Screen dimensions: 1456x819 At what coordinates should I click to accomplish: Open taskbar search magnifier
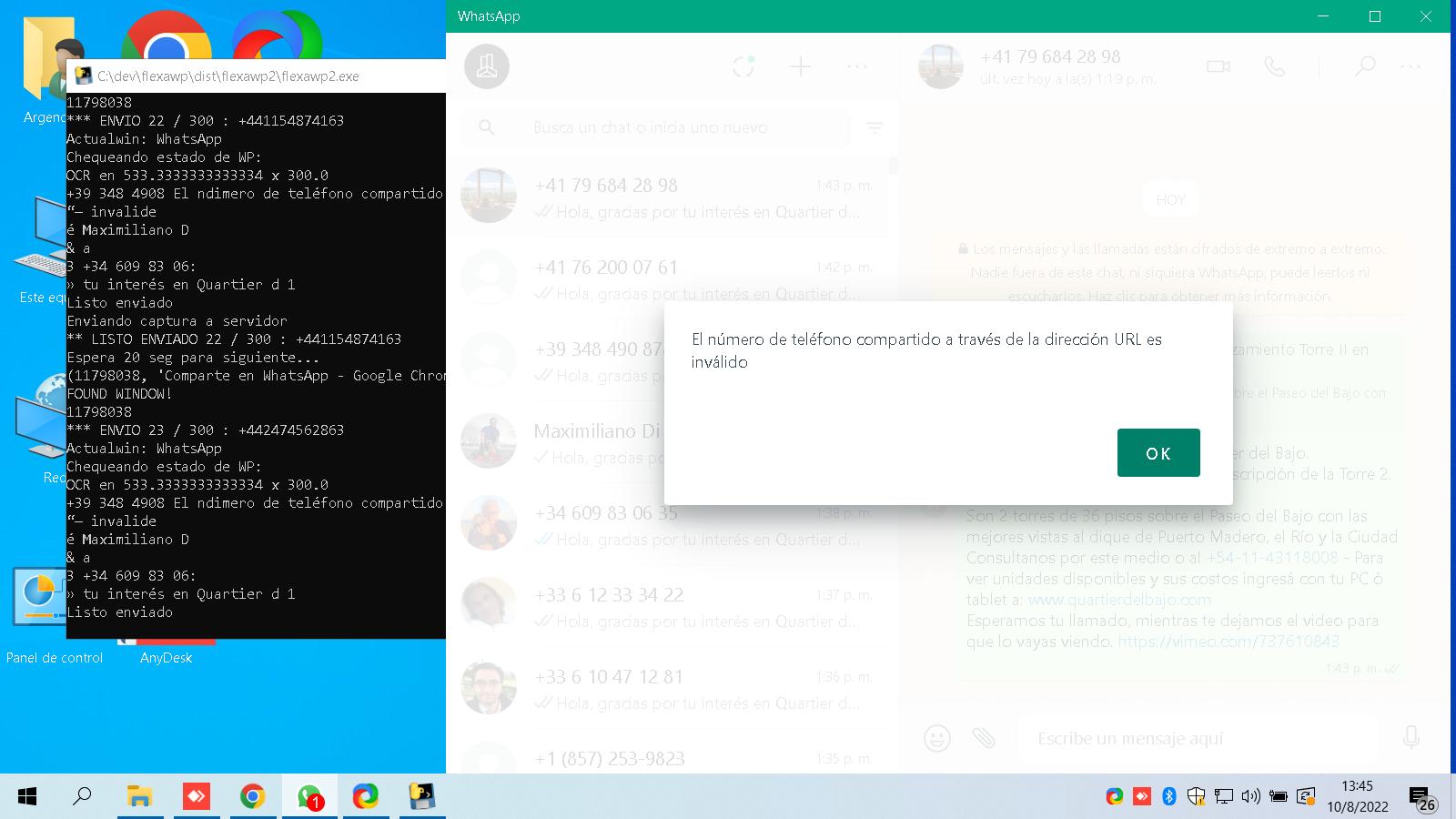[82, 797]
